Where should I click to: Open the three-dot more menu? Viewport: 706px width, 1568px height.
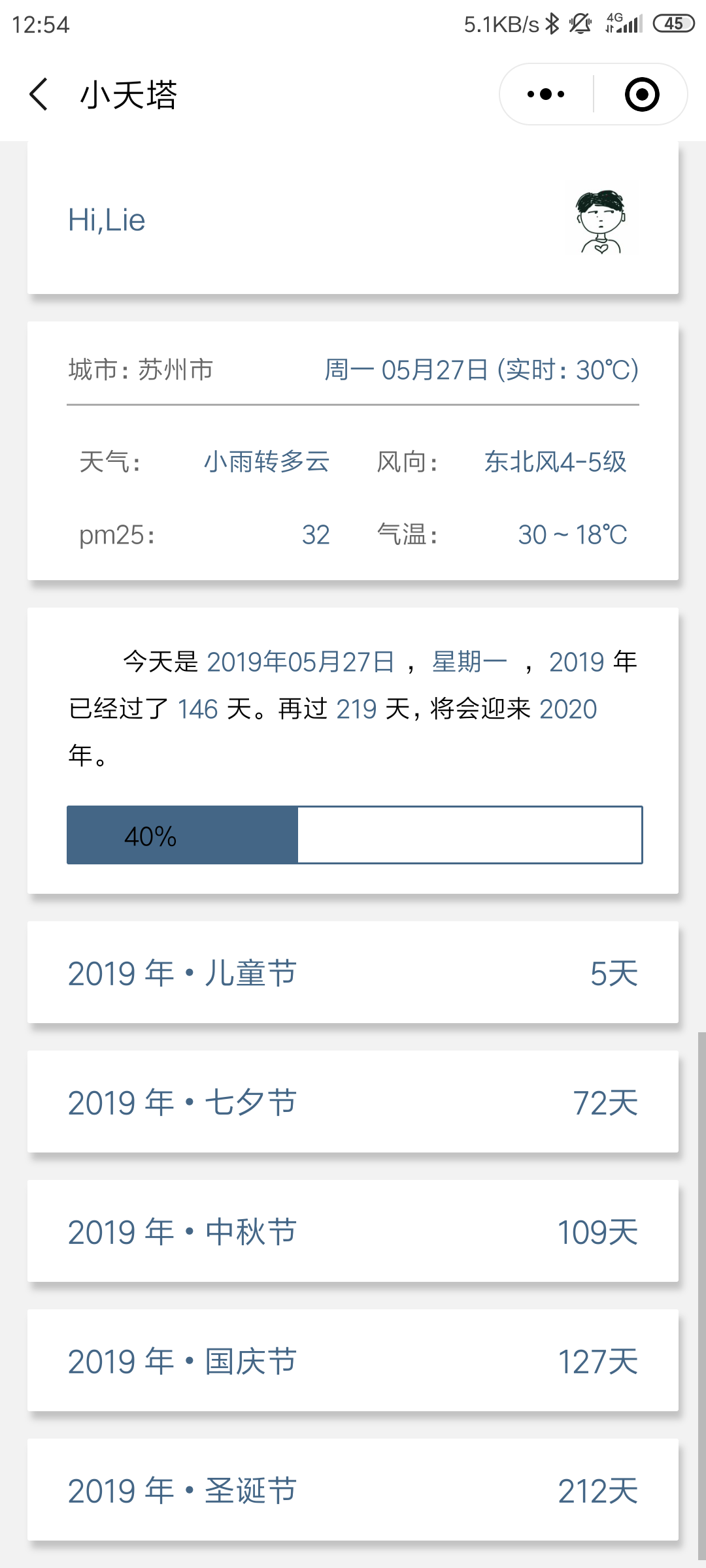click(x=546, y=94)
